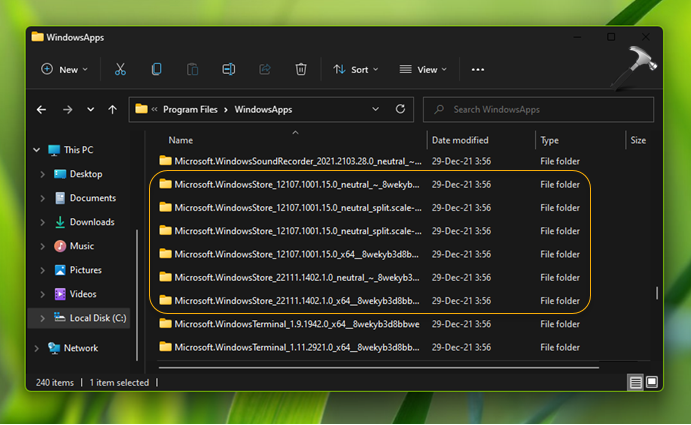Select Downloads in the navigation pane
Image resolution: width=691 pixels, height=425 pixels.
click(x=91, y=222)
